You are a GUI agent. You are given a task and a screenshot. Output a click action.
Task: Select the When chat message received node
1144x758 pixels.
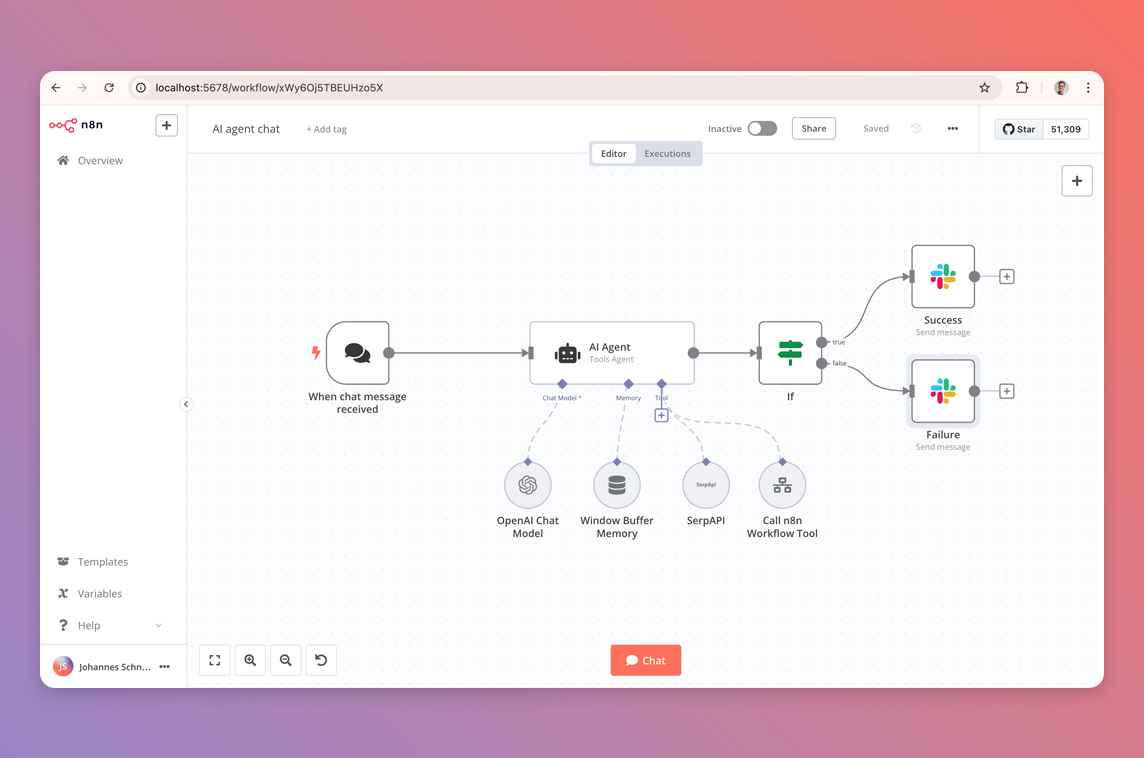tap(358, 353)
